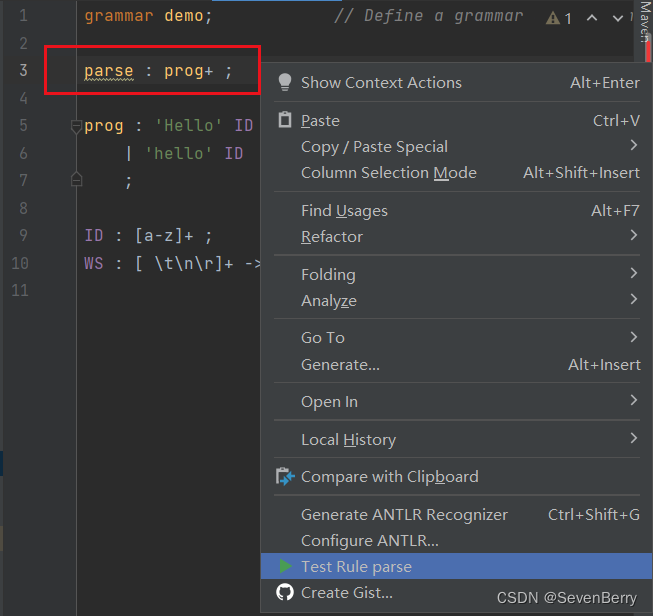Select Generate... menu entry
Screen dimensions: 653x616
click(x=456, y=364)
